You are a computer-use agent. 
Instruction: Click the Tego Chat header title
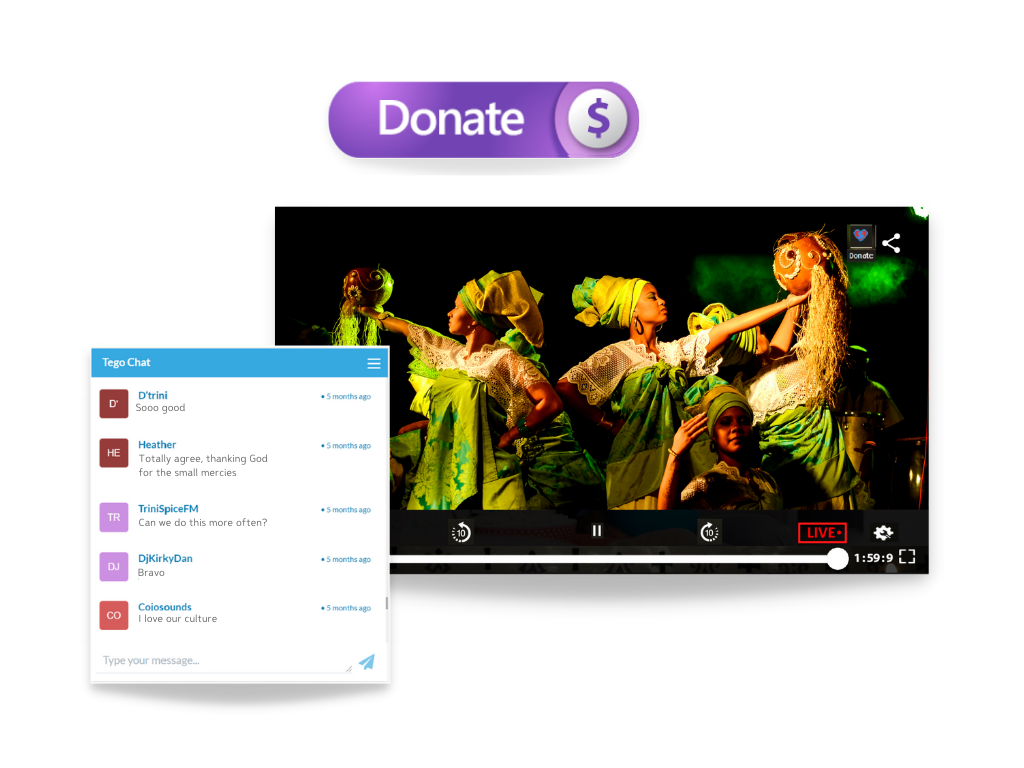click(x=127, y=362)
